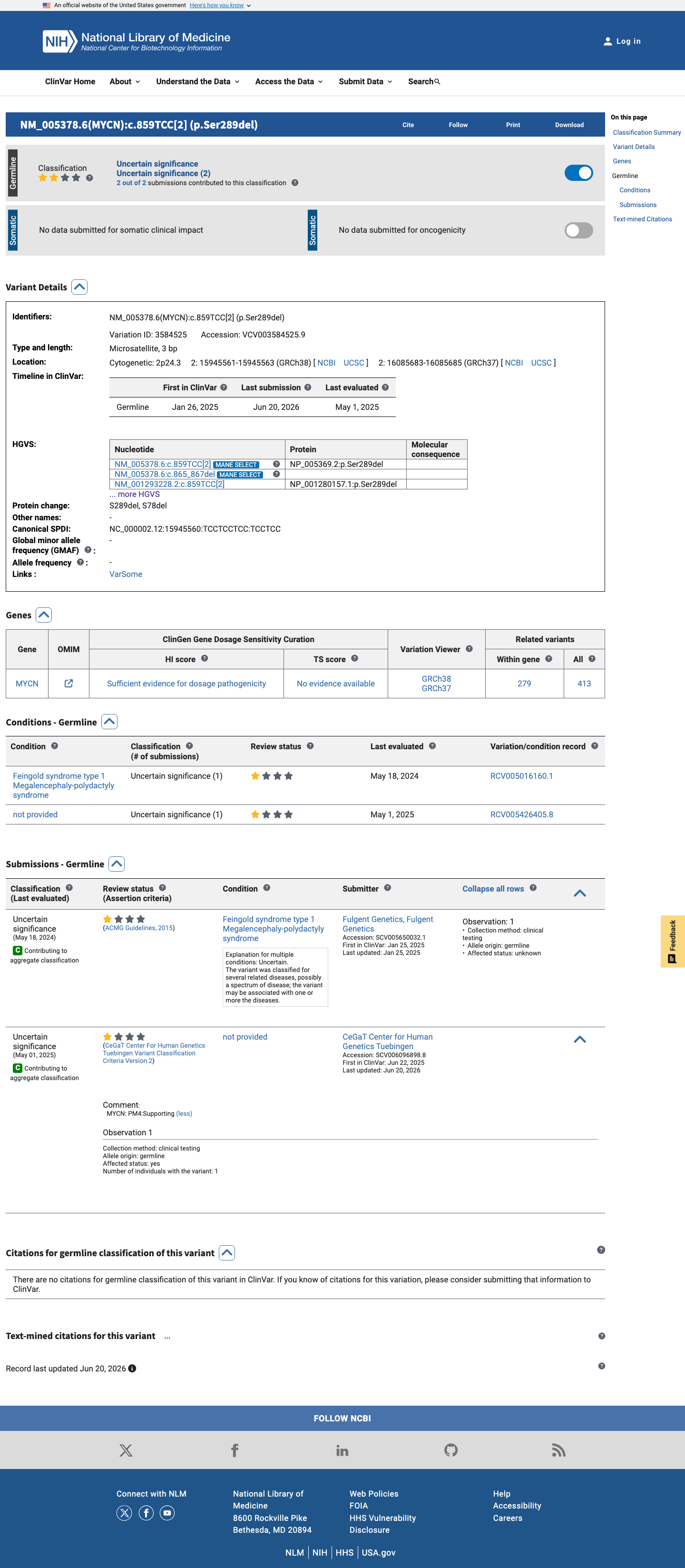Collapse the germline citations section
This screenshot has width=685, height=1568.
point(227,1253)
